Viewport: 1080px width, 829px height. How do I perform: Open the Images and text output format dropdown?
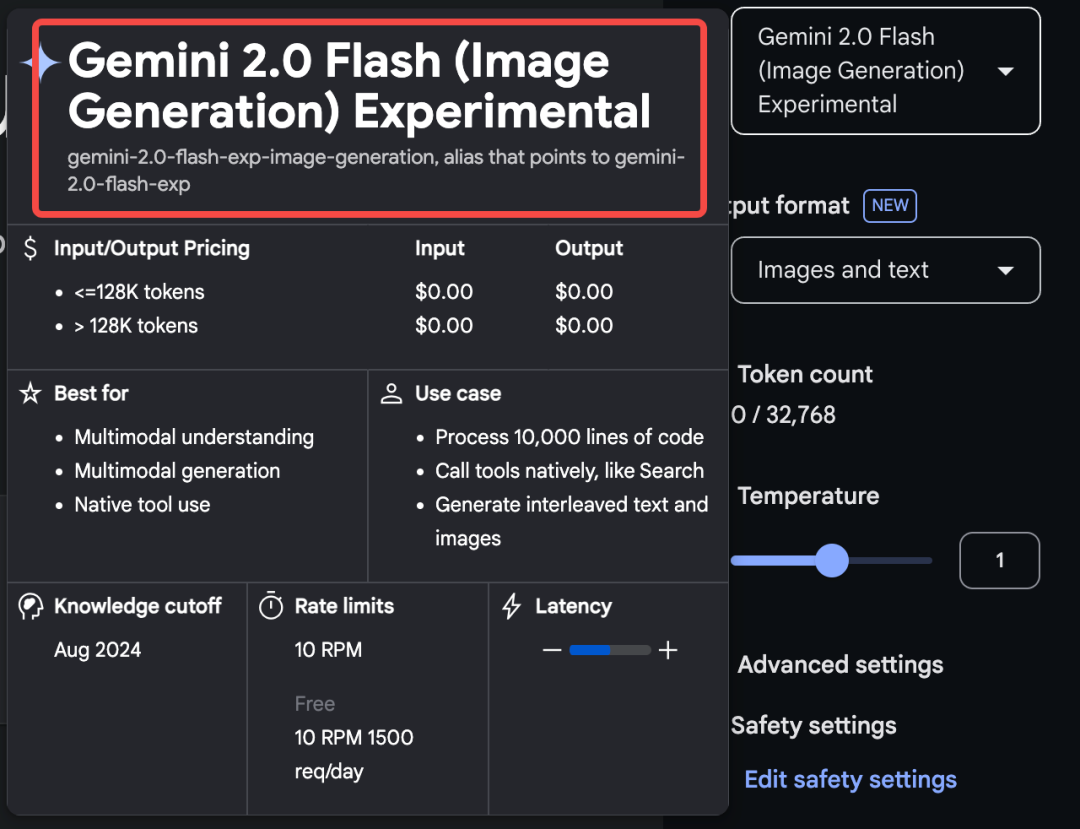(x=885, y=270)
